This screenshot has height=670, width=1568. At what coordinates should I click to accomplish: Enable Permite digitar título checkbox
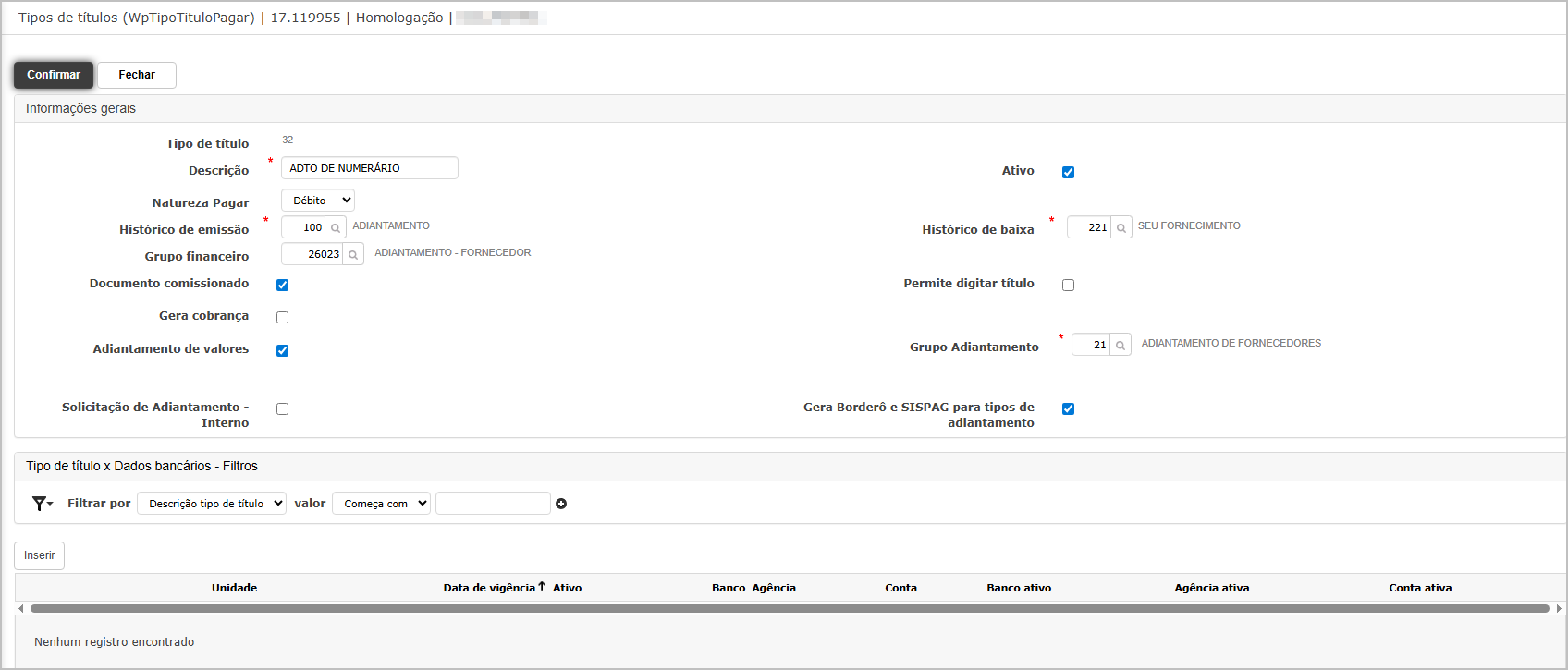pos(1068,285)
